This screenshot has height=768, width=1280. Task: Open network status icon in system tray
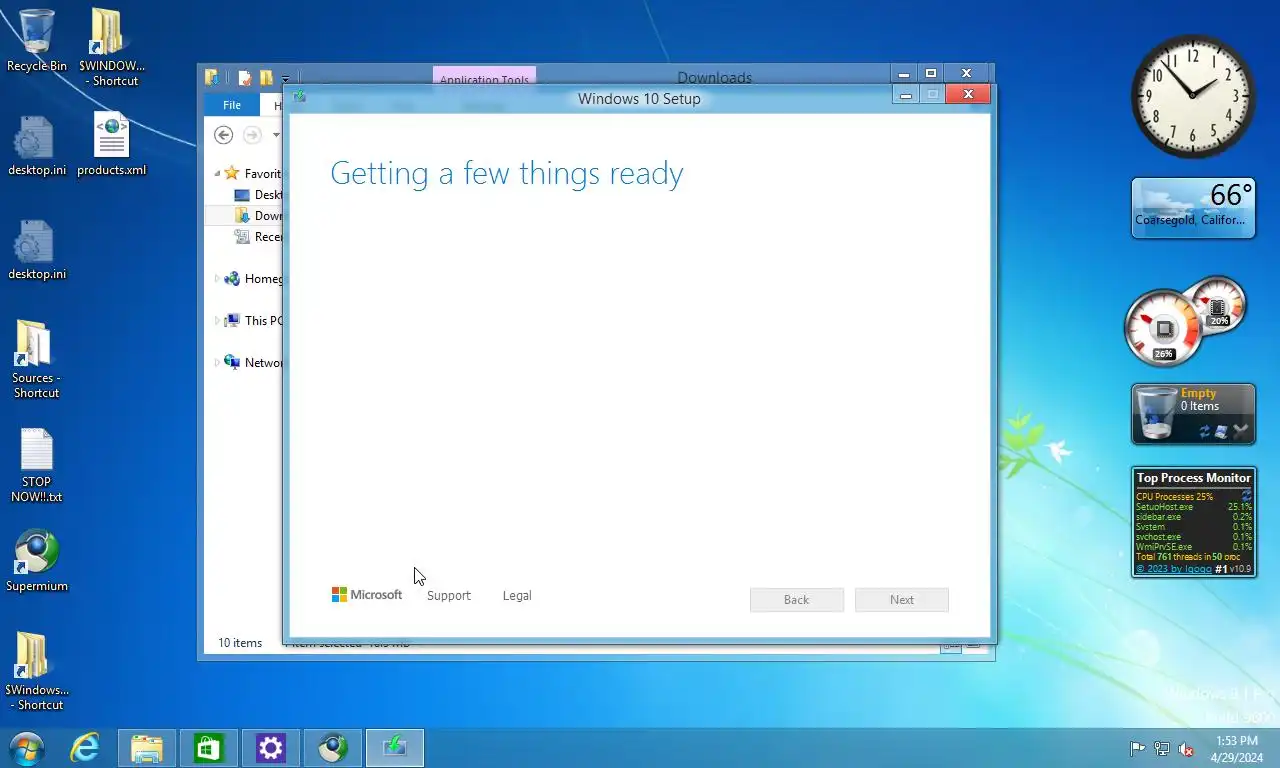pyautogui.click(x=1162, y=748)
